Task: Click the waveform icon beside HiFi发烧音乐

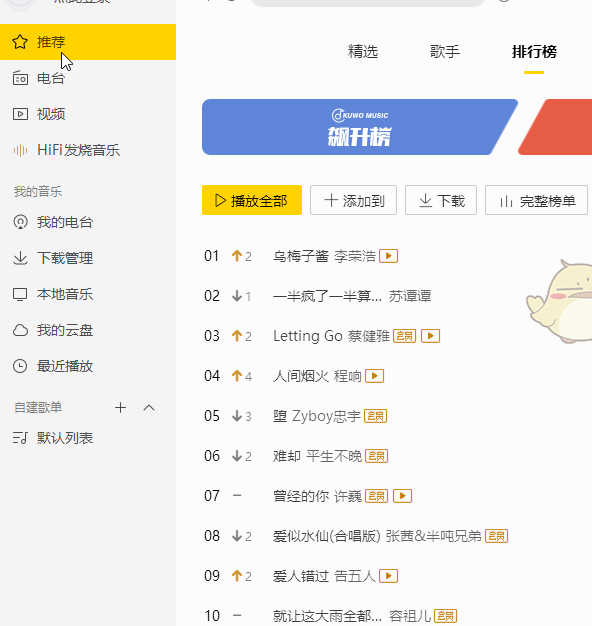Action: [20, 150]
